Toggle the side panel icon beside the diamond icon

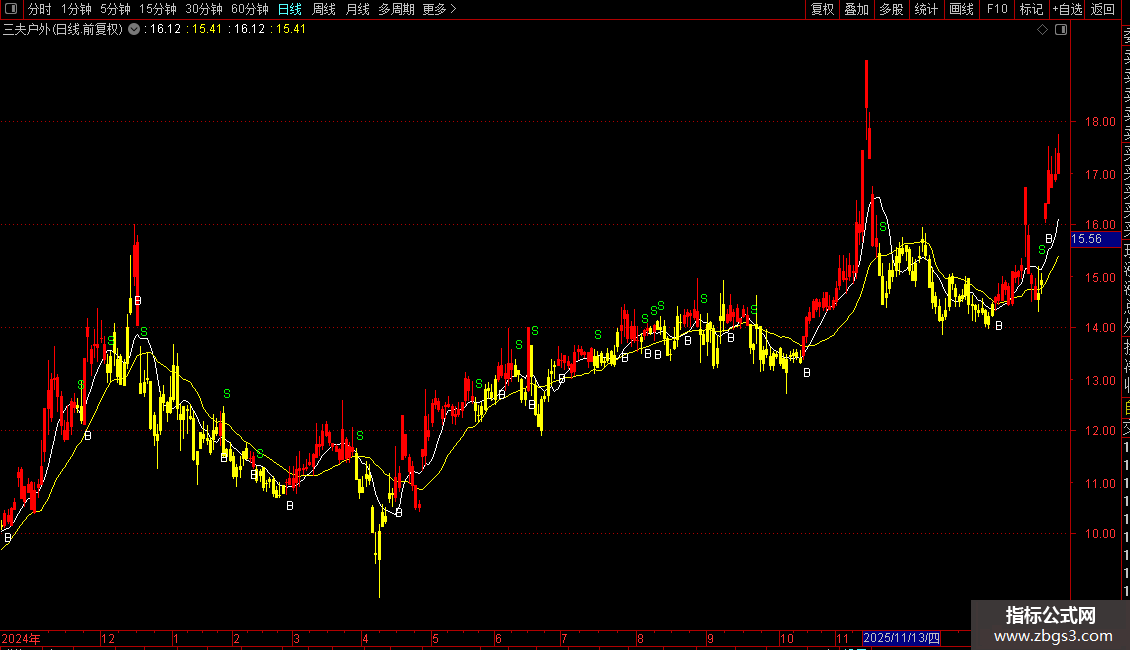(x=1061, y=30)
